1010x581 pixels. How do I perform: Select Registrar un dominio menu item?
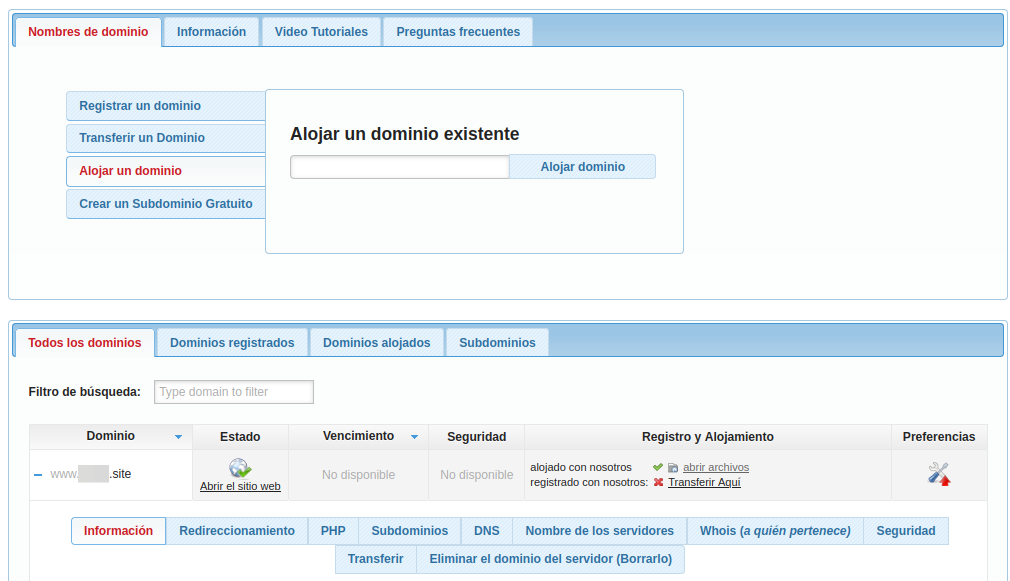166,106
